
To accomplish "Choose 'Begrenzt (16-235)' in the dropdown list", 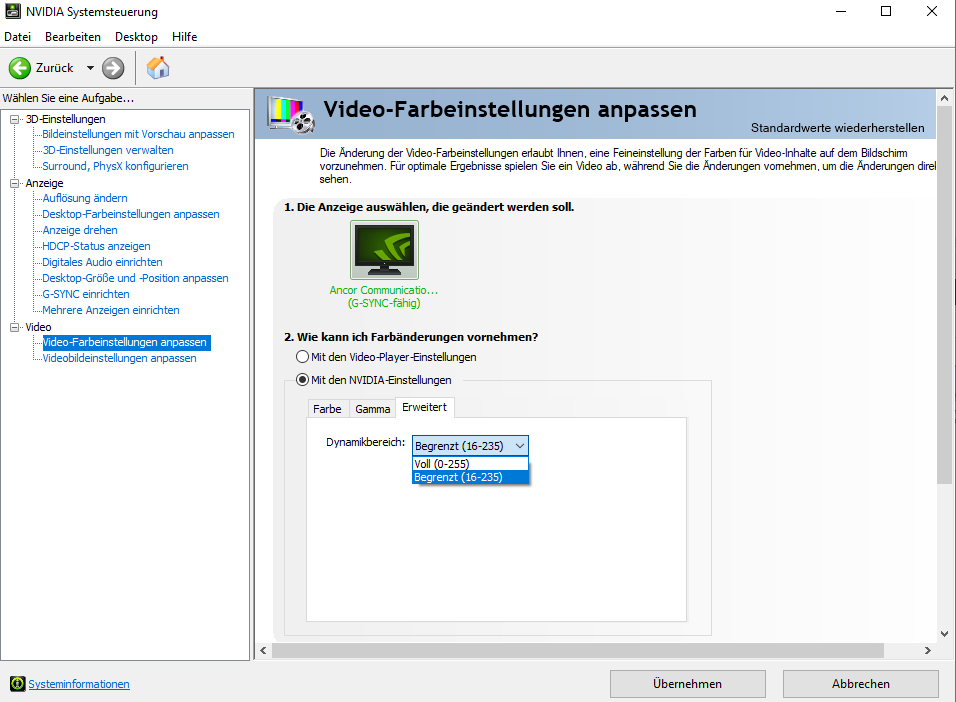I will click(x=470, y=477).
